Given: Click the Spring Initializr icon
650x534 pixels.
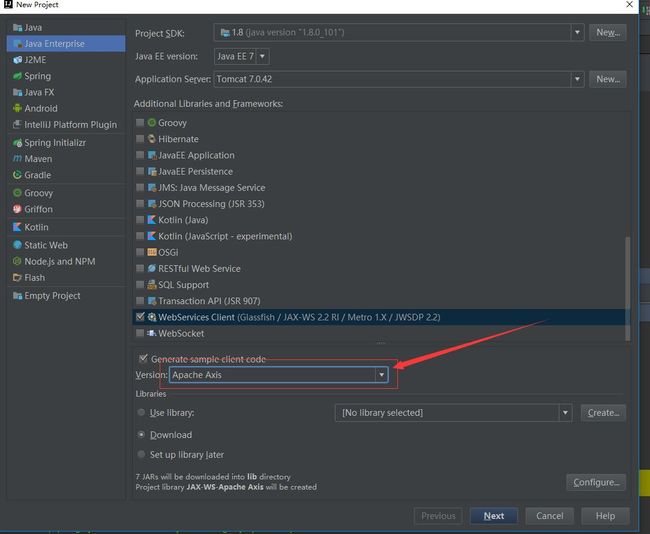Looking at the screenshot, I should click(17, 143).
